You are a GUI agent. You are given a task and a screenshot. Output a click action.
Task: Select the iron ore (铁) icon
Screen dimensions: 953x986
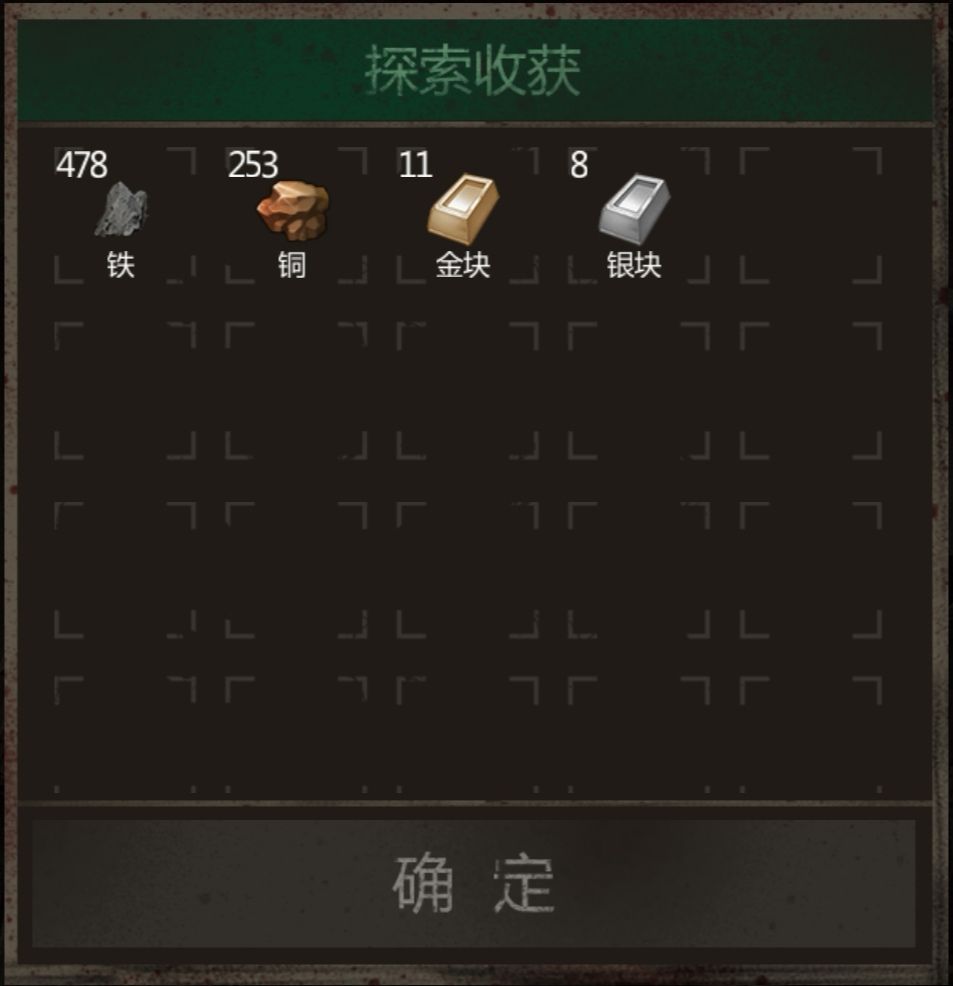click(x=121, y=209)
